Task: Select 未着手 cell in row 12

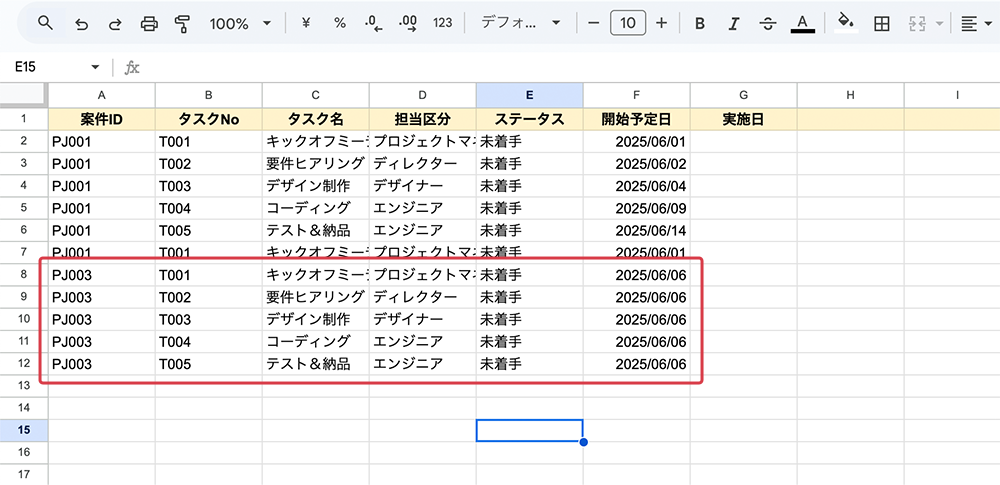Action: [529, 364]
